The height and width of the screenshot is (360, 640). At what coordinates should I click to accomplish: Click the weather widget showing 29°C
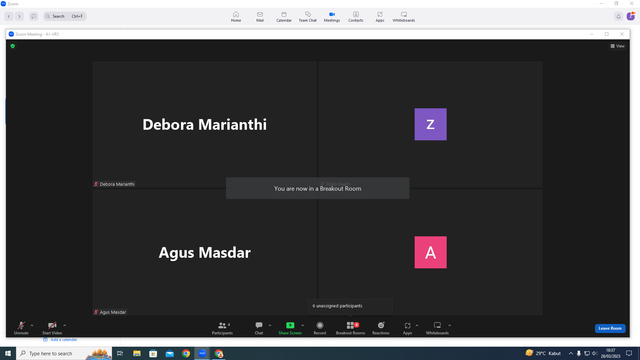(543, 353)
